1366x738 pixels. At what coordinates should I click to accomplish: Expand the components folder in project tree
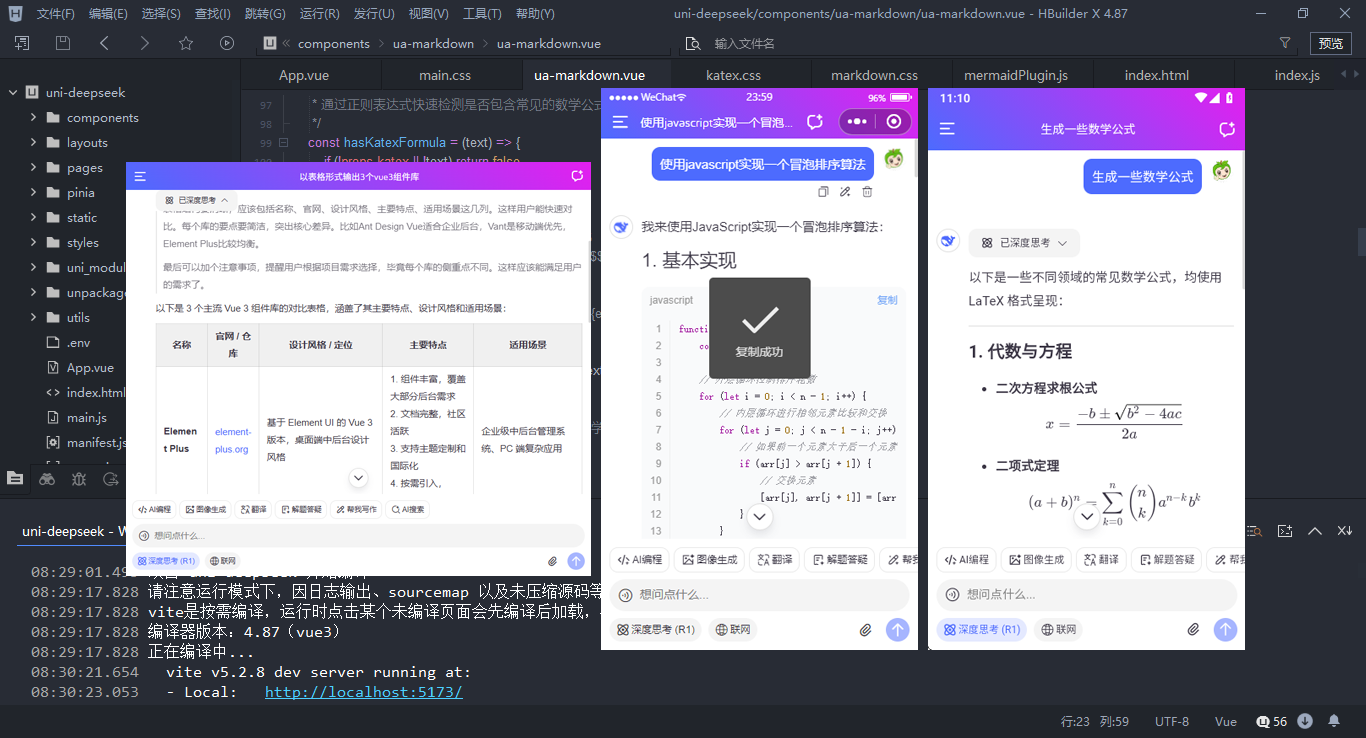click(33, 117)
